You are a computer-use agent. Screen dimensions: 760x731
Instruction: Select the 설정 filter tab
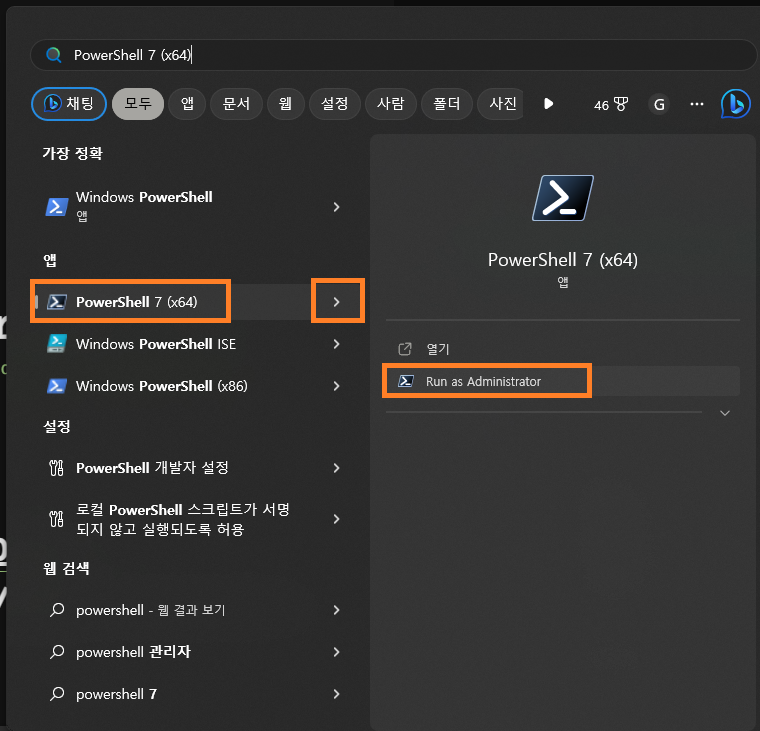coord(334,104)
